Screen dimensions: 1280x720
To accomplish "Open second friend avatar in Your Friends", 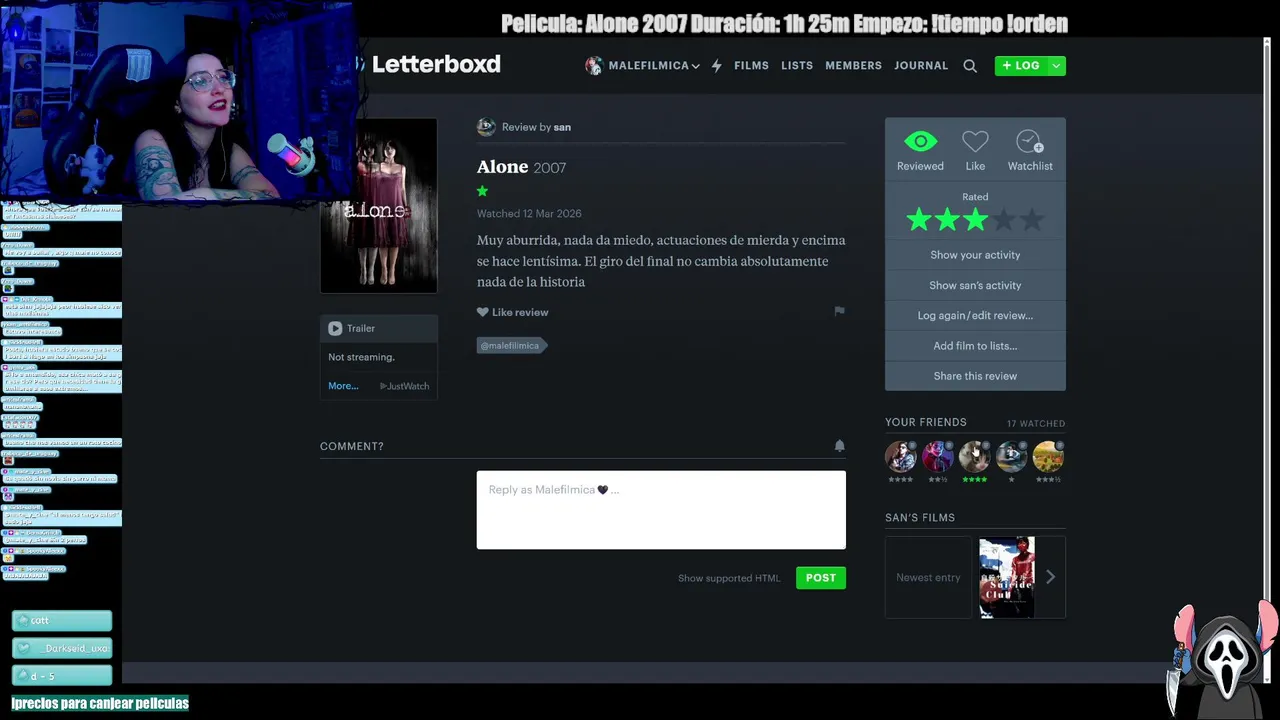I will 937,457.
